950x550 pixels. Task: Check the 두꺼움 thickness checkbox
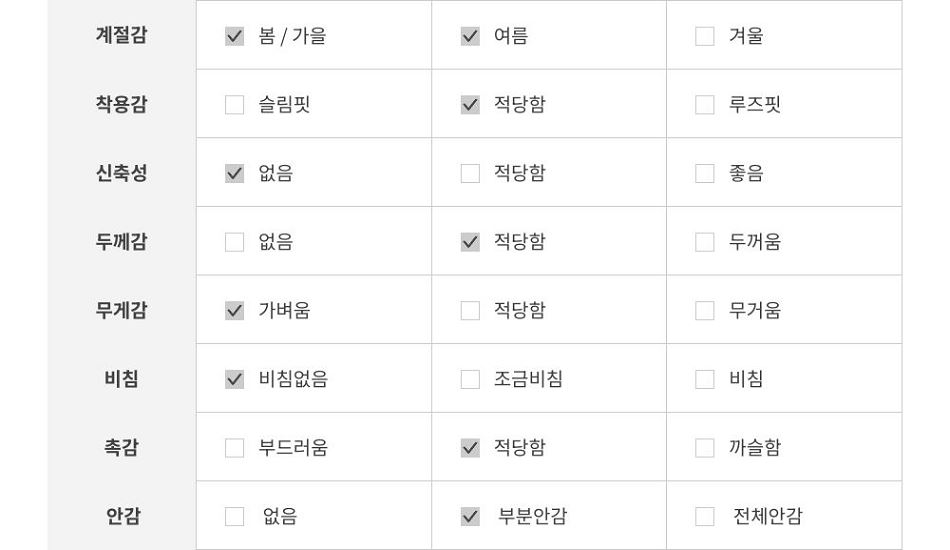pyautogui.click(x=705, y=242)
